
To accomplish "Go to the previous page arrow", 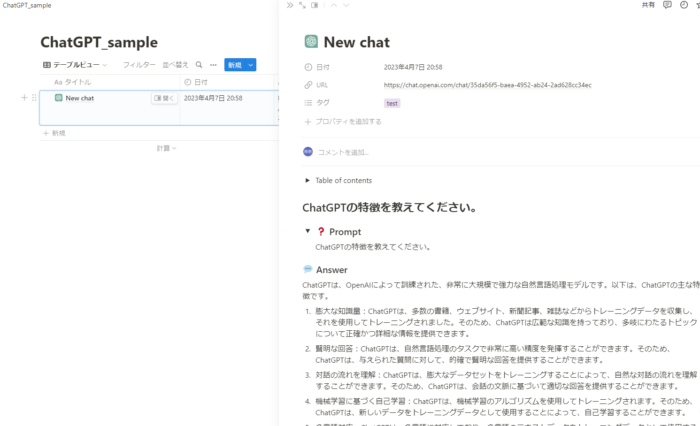I will (x=333, y=5).
